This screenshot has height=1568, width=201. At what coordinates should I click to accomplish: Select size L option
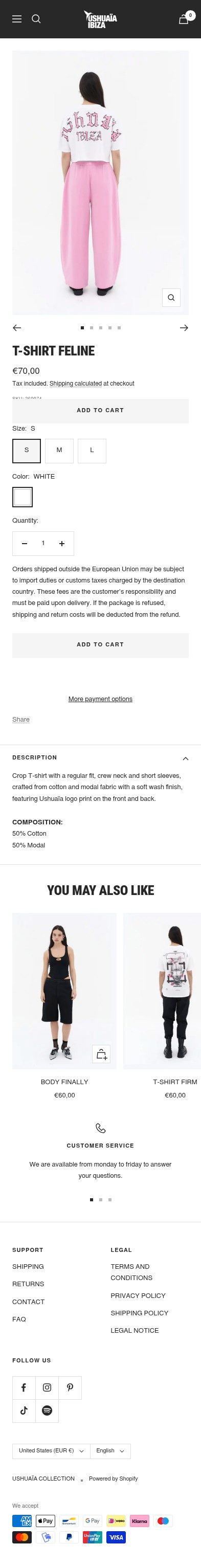coord(92,451)
